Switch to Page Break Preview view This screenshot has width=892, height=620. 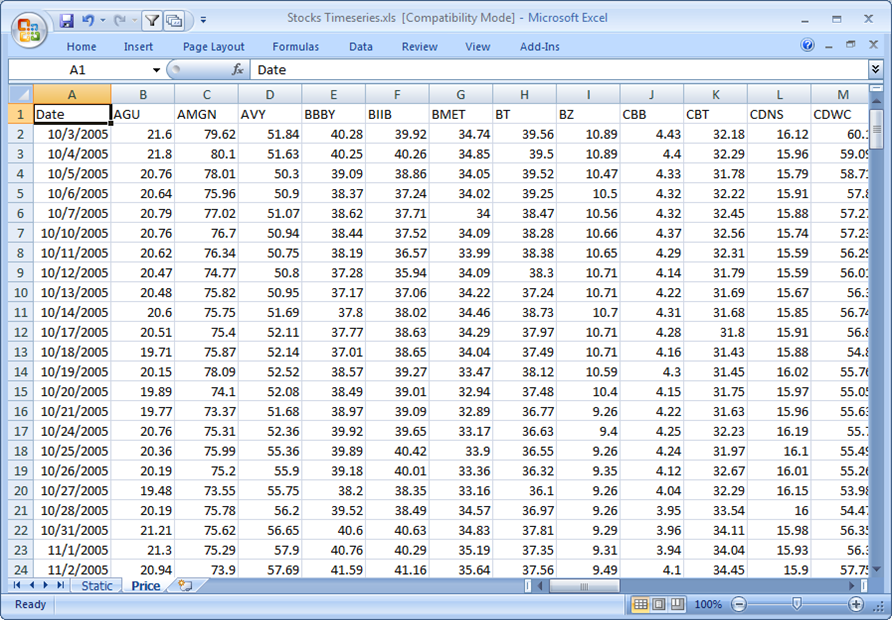(677, 604)
